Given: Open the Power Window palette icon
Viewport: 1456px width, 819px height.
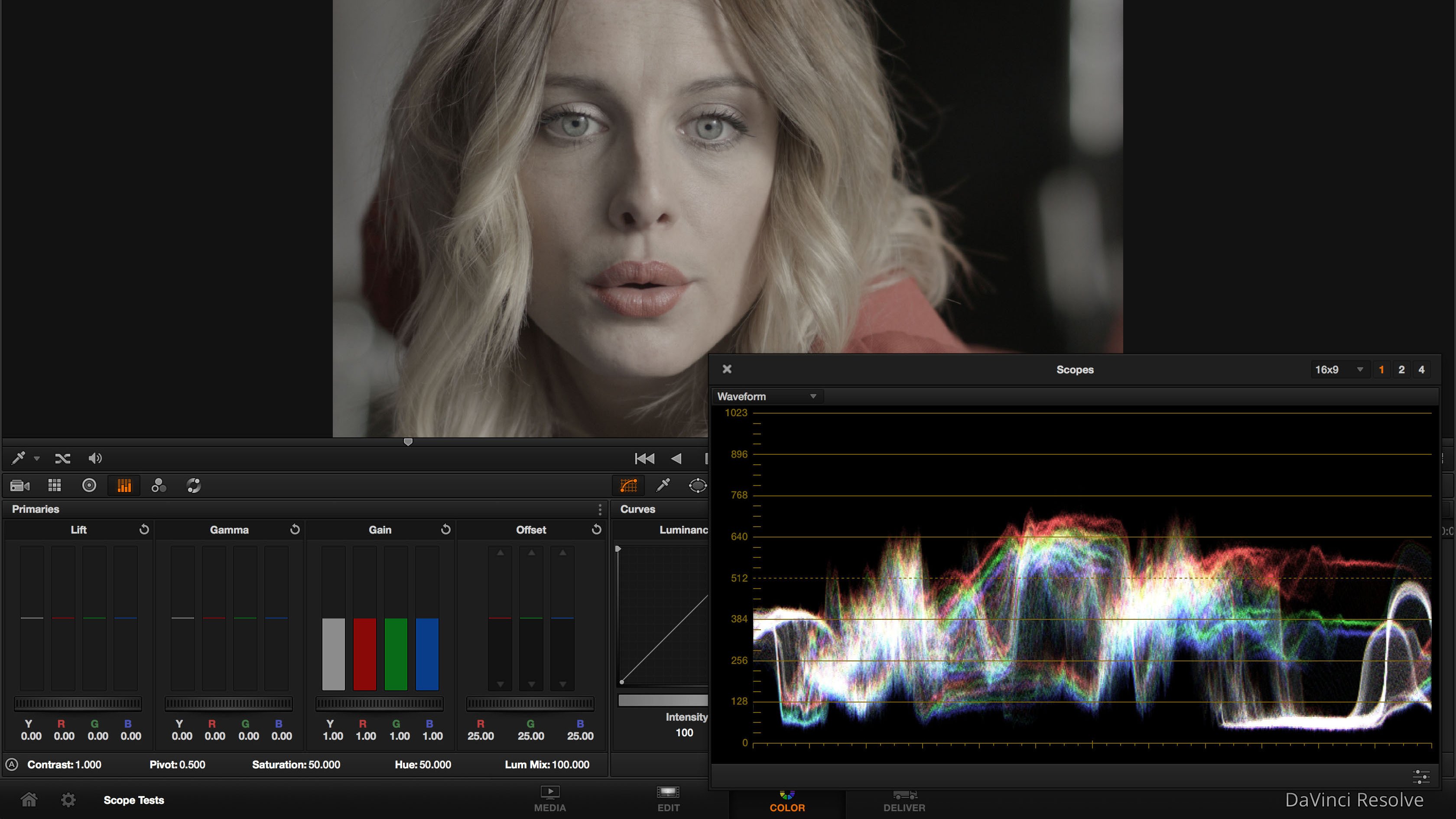Looking at the screenshot, I should tap(698, 485).
